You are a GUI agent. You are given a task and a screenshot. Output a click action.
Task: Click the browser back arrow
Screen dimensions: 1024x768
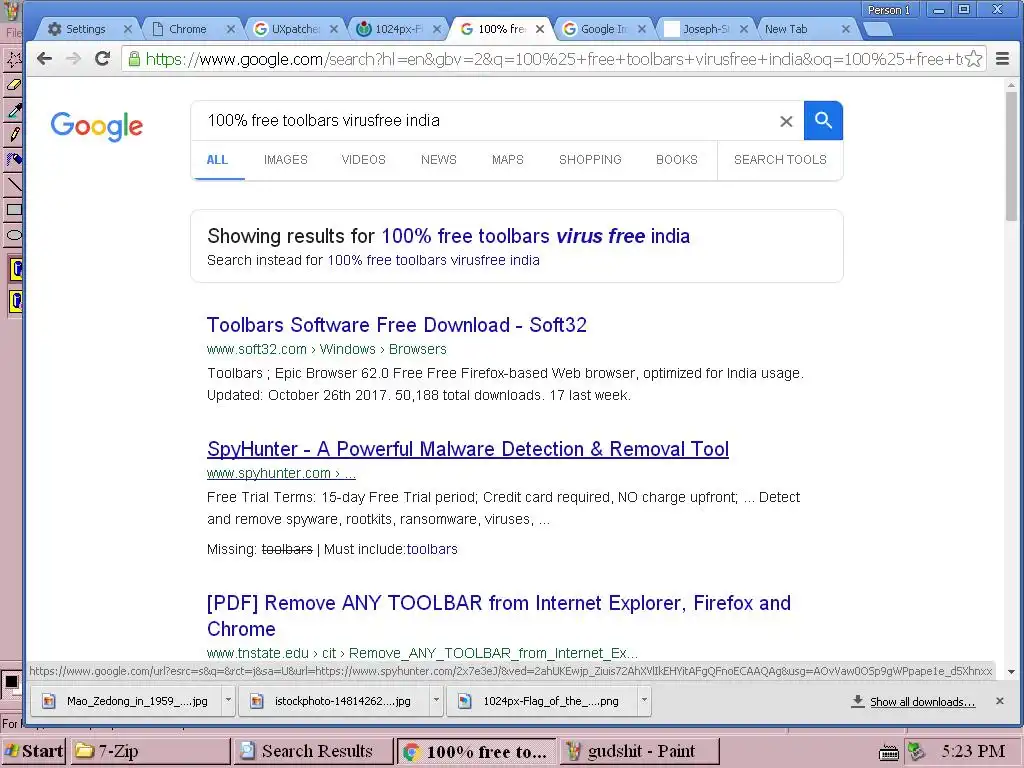44,59
